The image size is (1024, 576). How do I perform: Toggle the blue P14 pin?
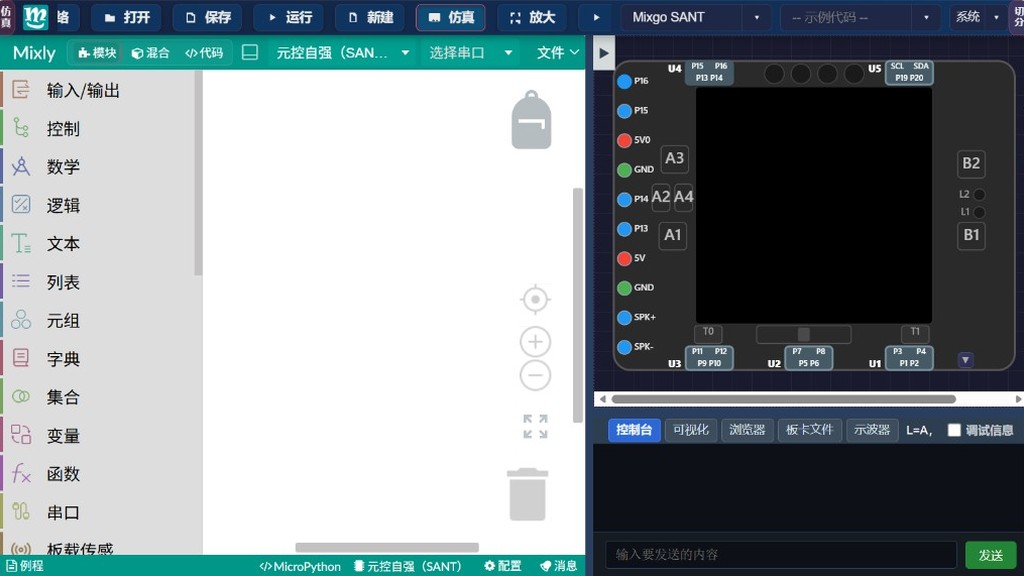624,199
